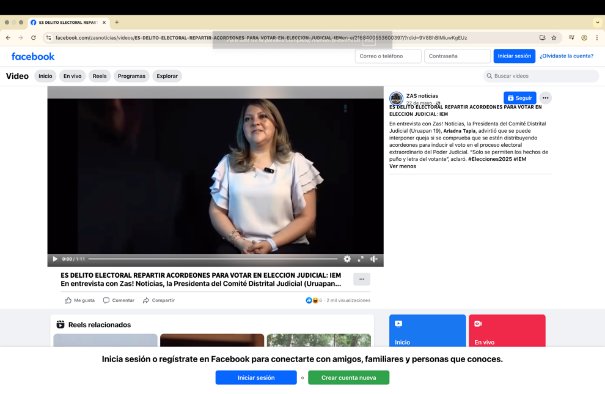Expand the video to fullscreen
605x394 pixels.
360,259
